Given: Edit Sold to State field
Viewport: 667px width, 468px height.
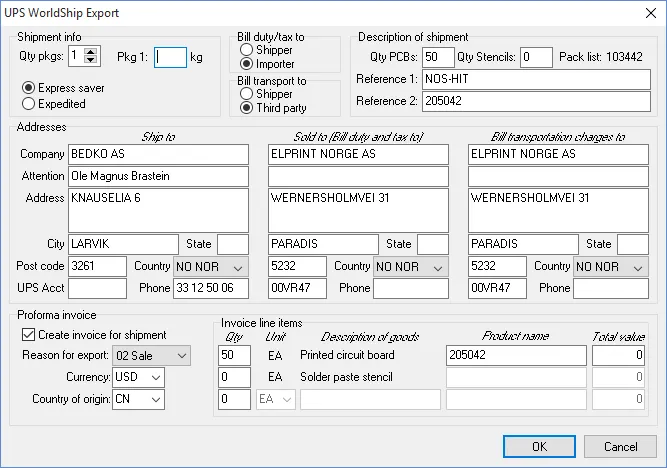Looking at the screenshot, I should 433,245.
